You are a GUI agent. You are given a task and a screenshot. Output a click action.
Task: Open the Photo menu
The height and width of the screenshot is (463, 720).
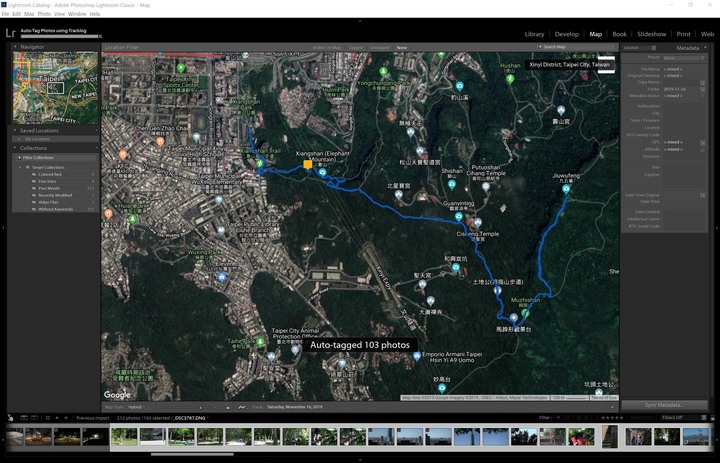pyautogui.click(x=44, y=14)
